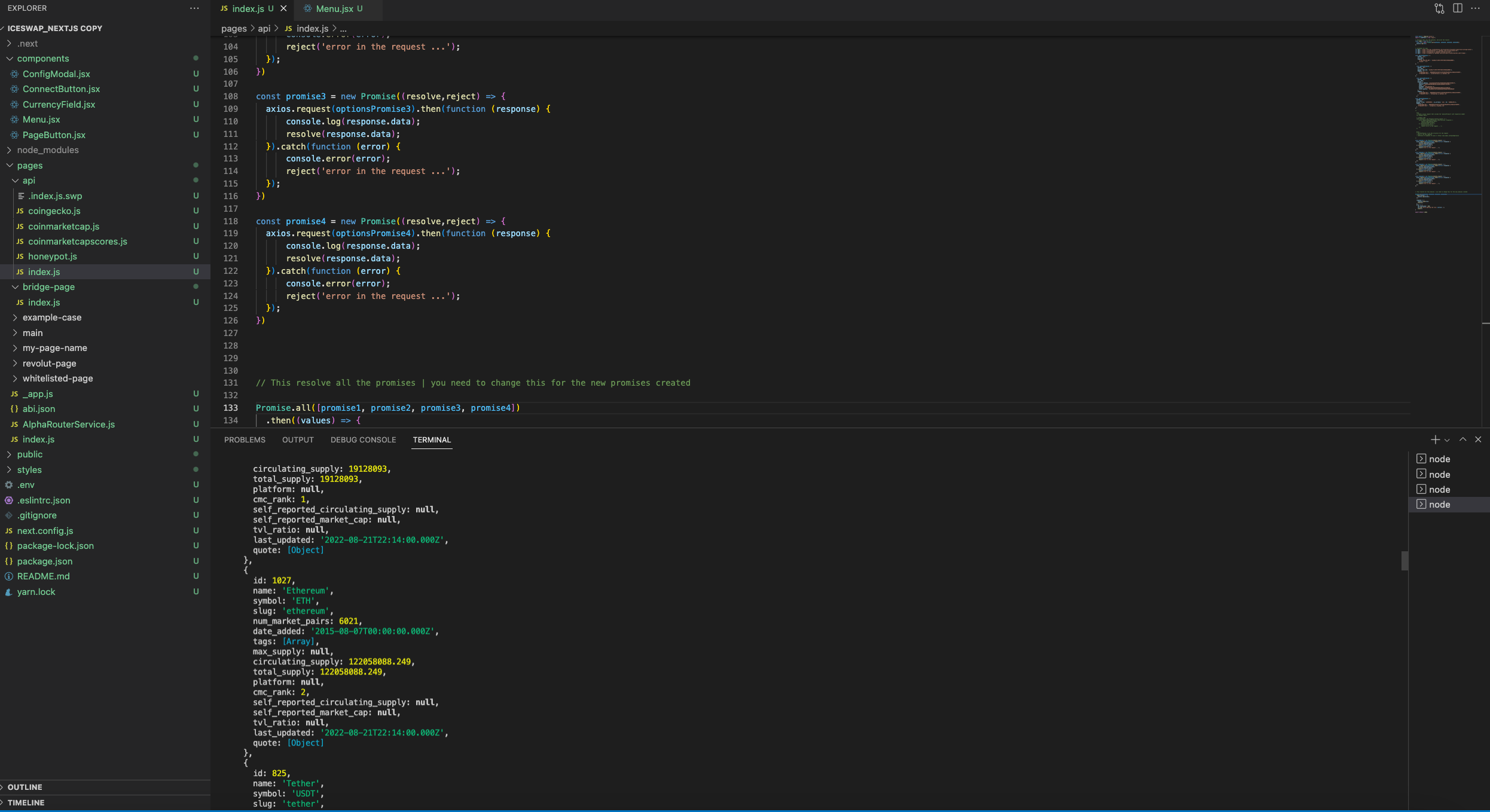Open the DEBUG CONSOLE tab
Image resolution: width=1490 pixels, height=812 pixels.
pos(363,439)
